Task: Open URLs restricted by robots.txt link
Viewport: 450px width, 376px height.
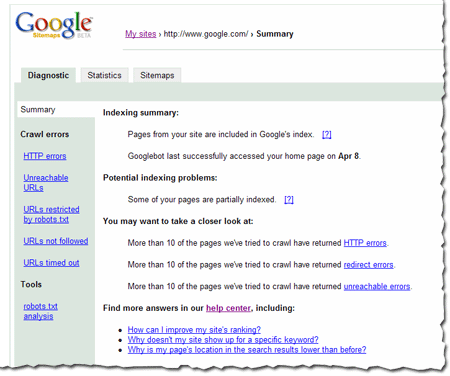Action: (x=51, y=214)
